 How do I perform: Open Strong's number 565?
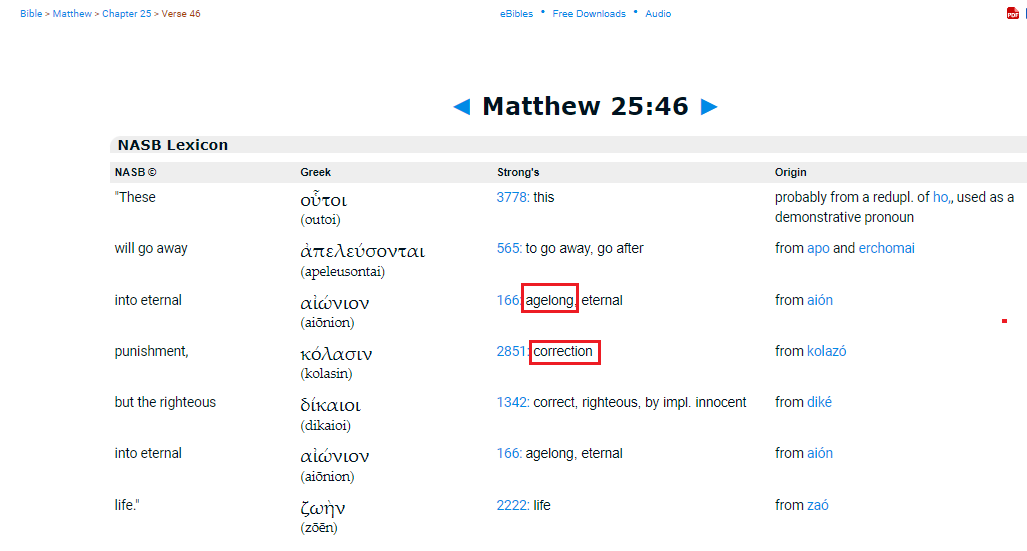click(508, 248)
